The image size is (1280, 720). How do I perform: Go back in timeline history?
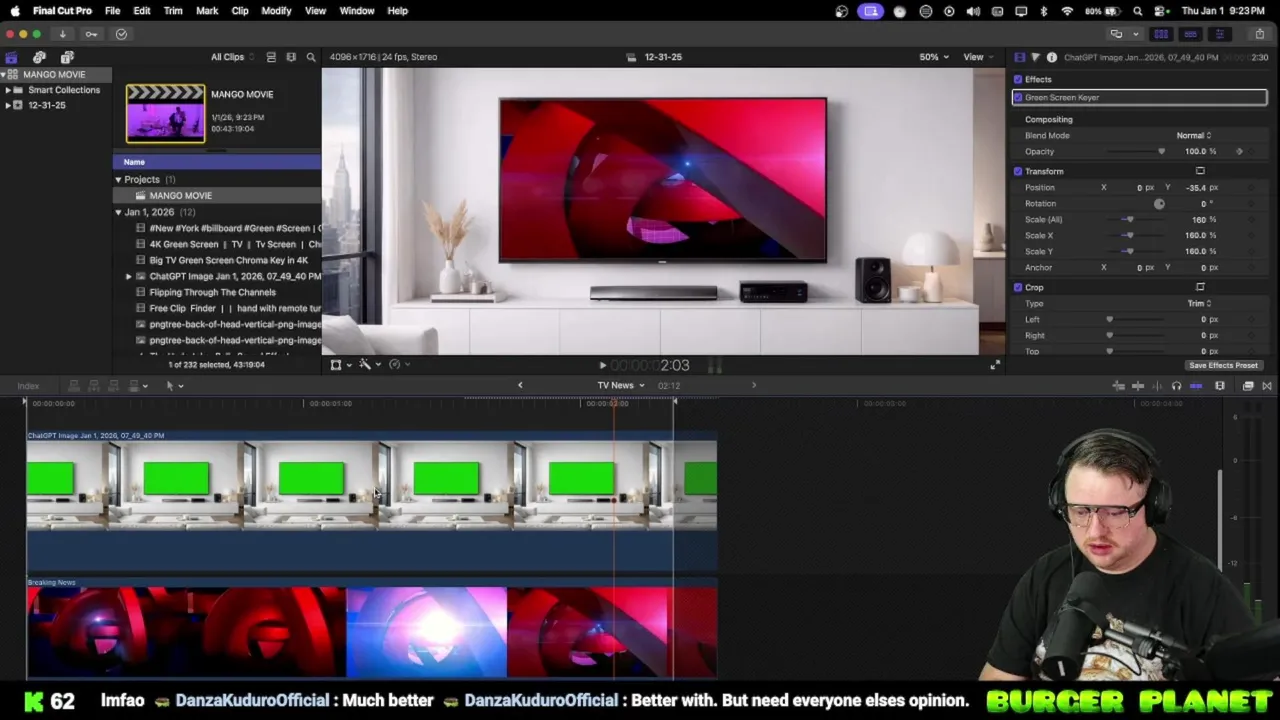[x=520, y=385]
